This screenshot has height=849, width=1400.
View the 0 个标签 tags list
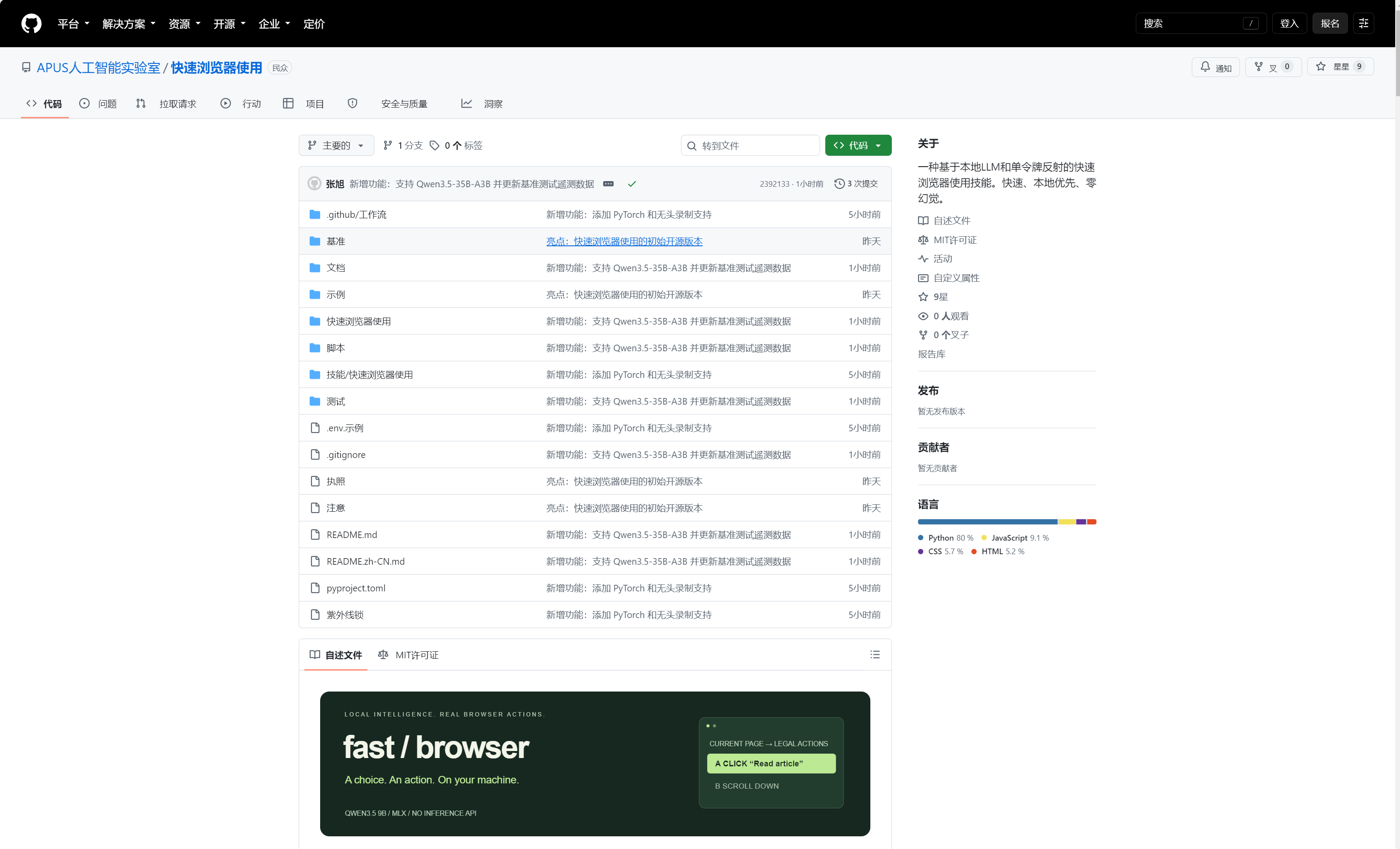pos(456,146)
